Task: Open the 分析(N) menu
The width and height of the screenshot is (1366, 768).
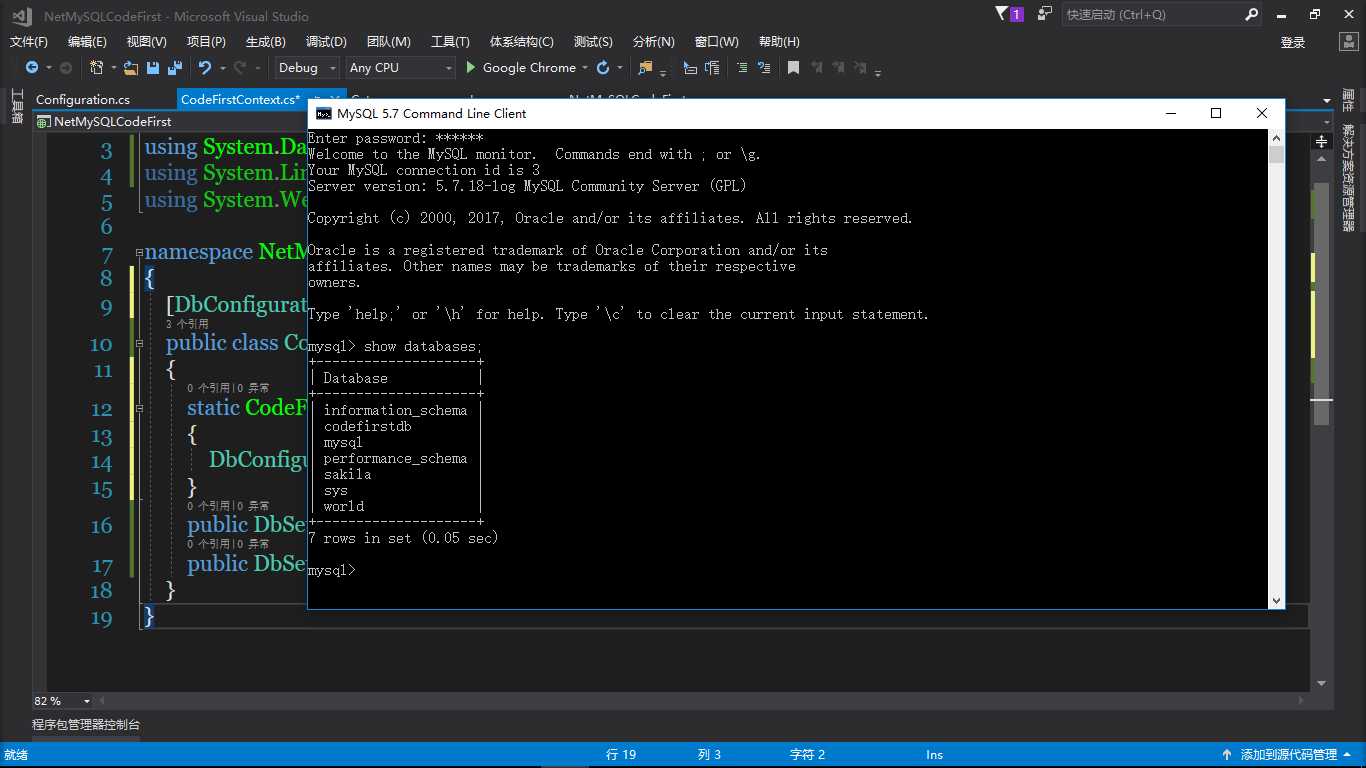Action: pyautogui.click(x=654, y=41)
